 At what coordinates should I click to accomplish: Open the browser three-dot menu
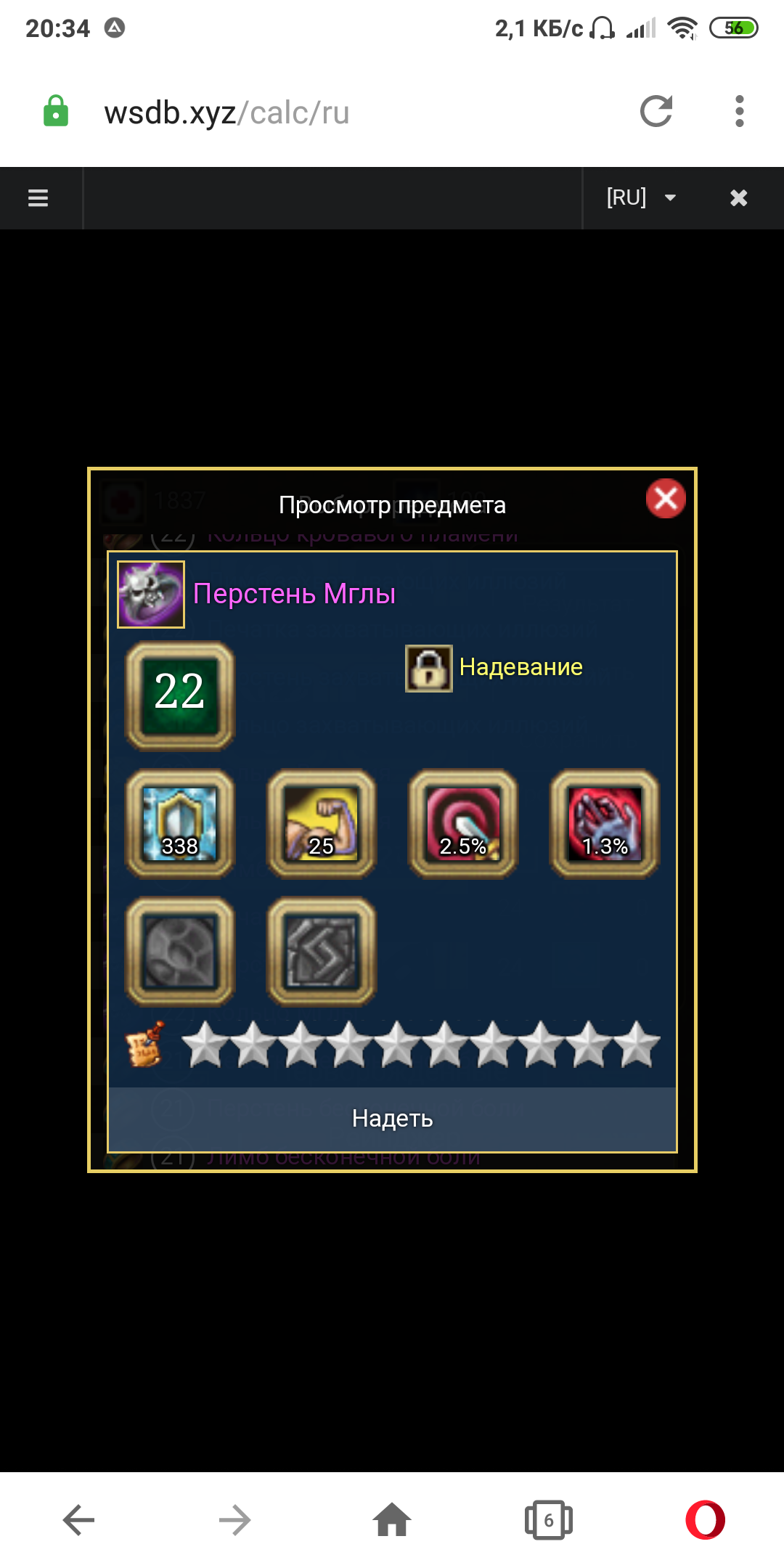coord(739,112)
